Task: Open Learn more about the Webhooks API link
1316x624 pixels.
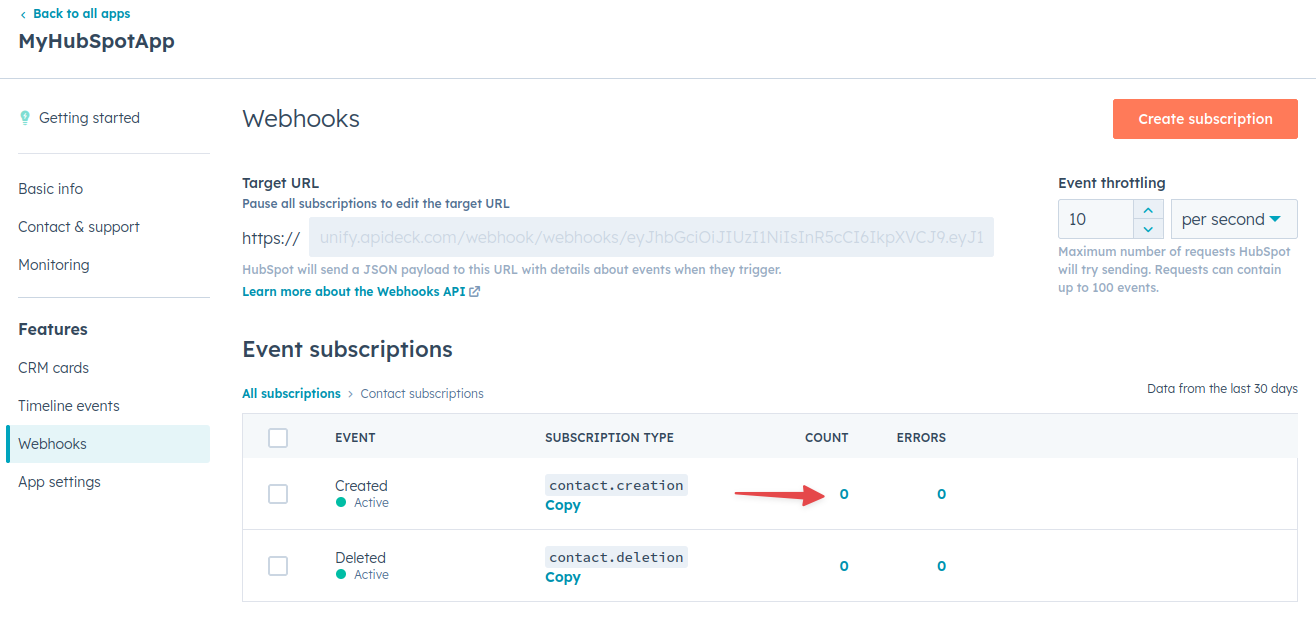Action: (x=353, y=292)
